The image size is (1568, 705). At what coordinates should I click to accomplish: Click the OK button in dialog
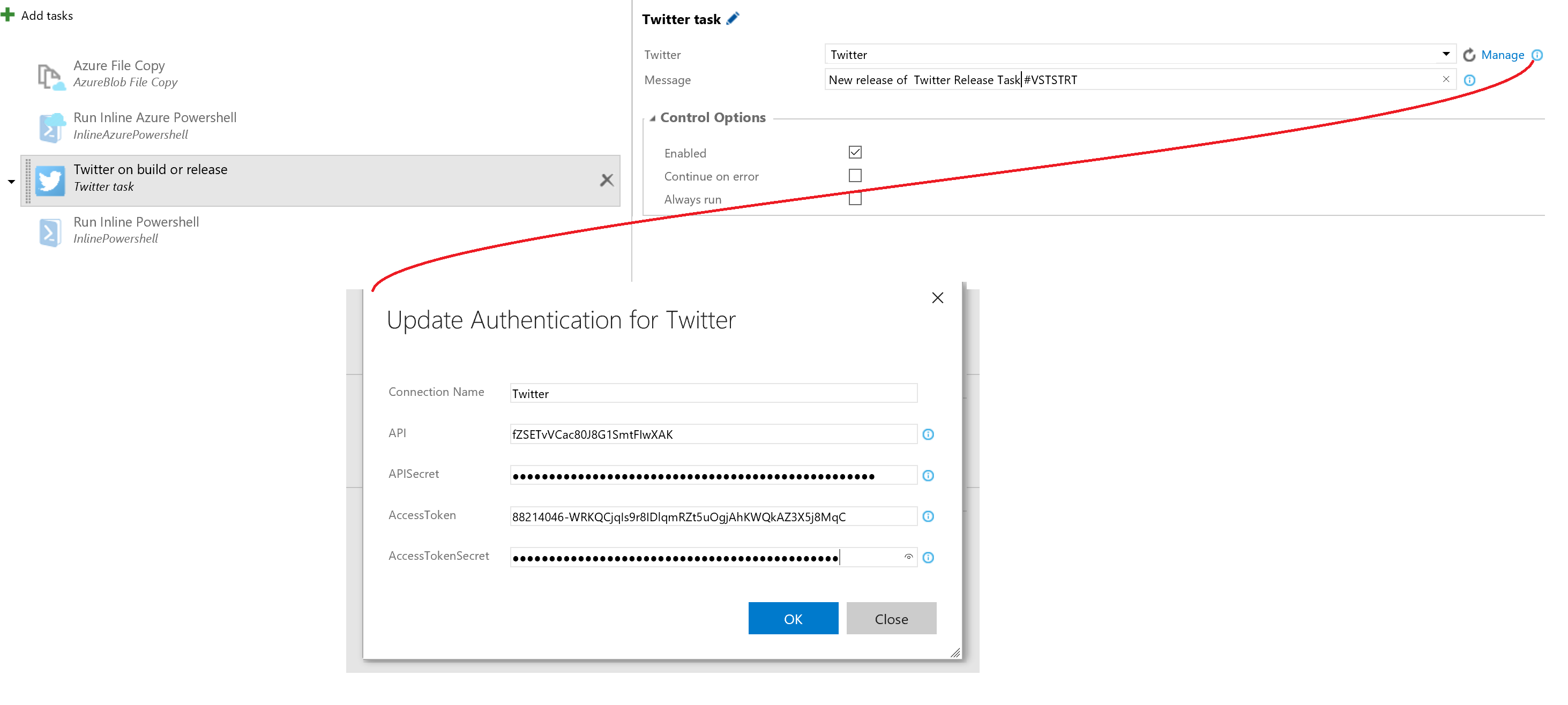pyautogui.click(x=793, y=619)
